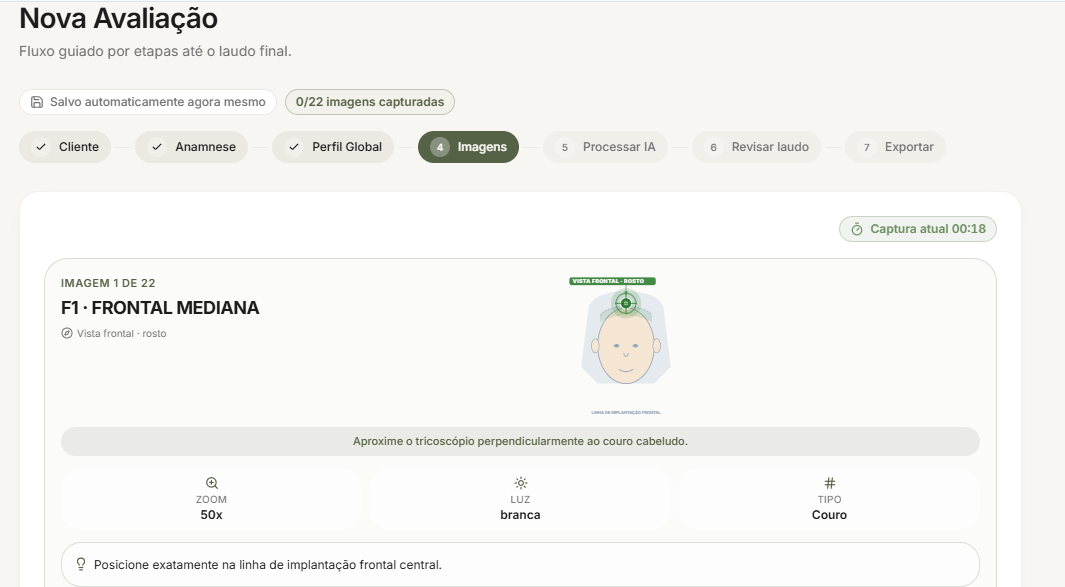Open the Cliente step
Screen dimensions: 1065x587
(65, 147)
